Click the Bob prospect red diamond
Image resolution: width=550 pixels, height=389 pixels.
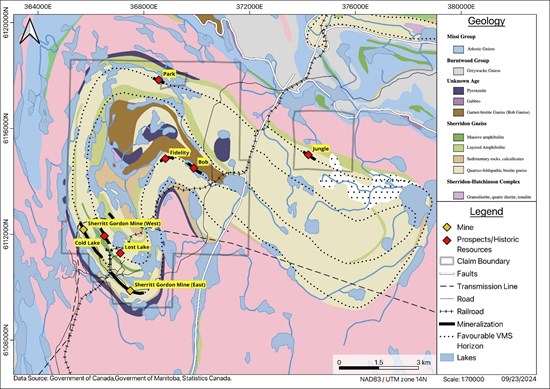pos(194,168)
